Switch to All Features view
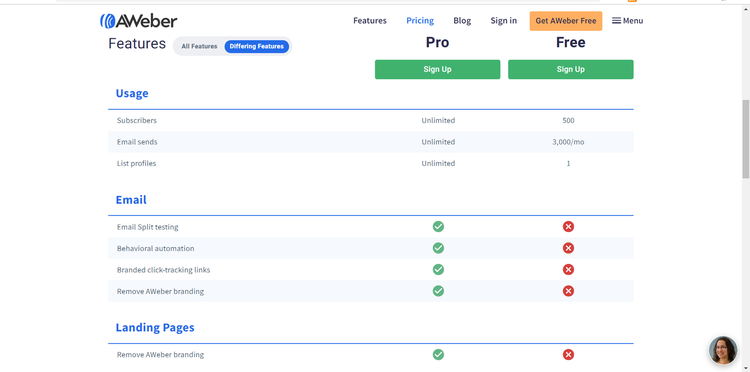750x372 pixels. (x=199, y=46)
